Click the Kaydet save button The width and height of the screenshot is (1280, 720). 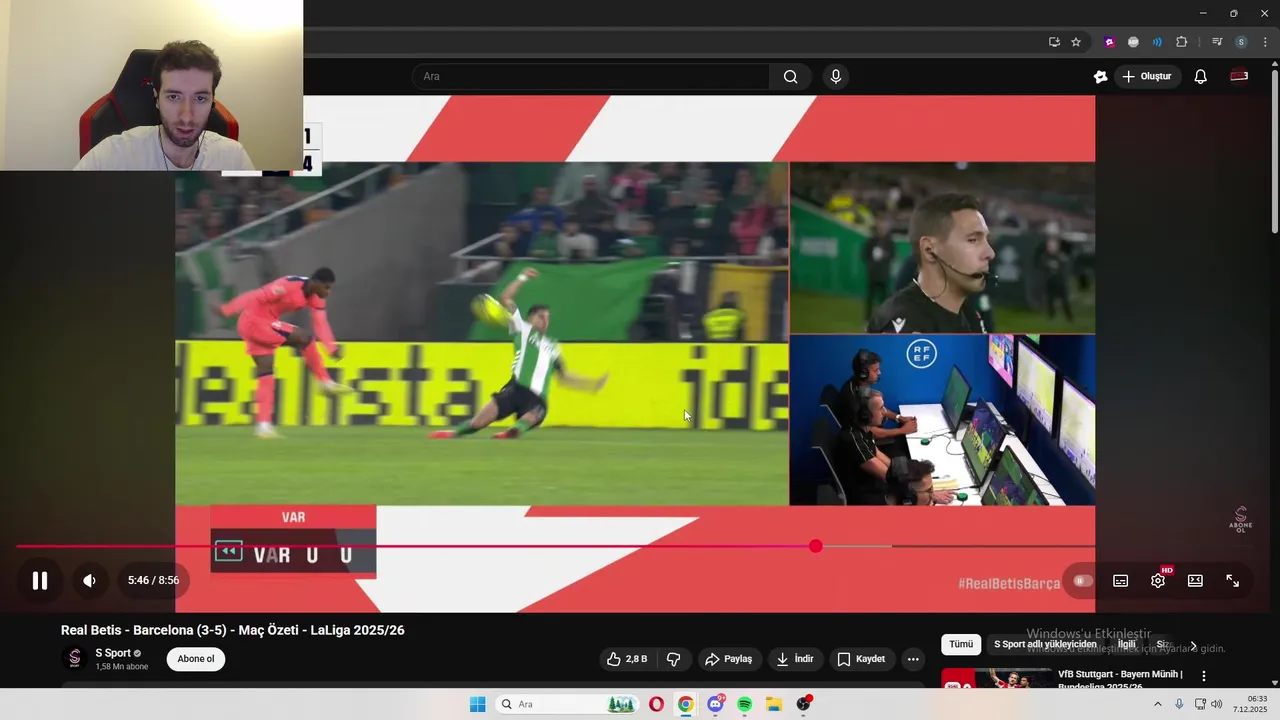tap(861, 659)
